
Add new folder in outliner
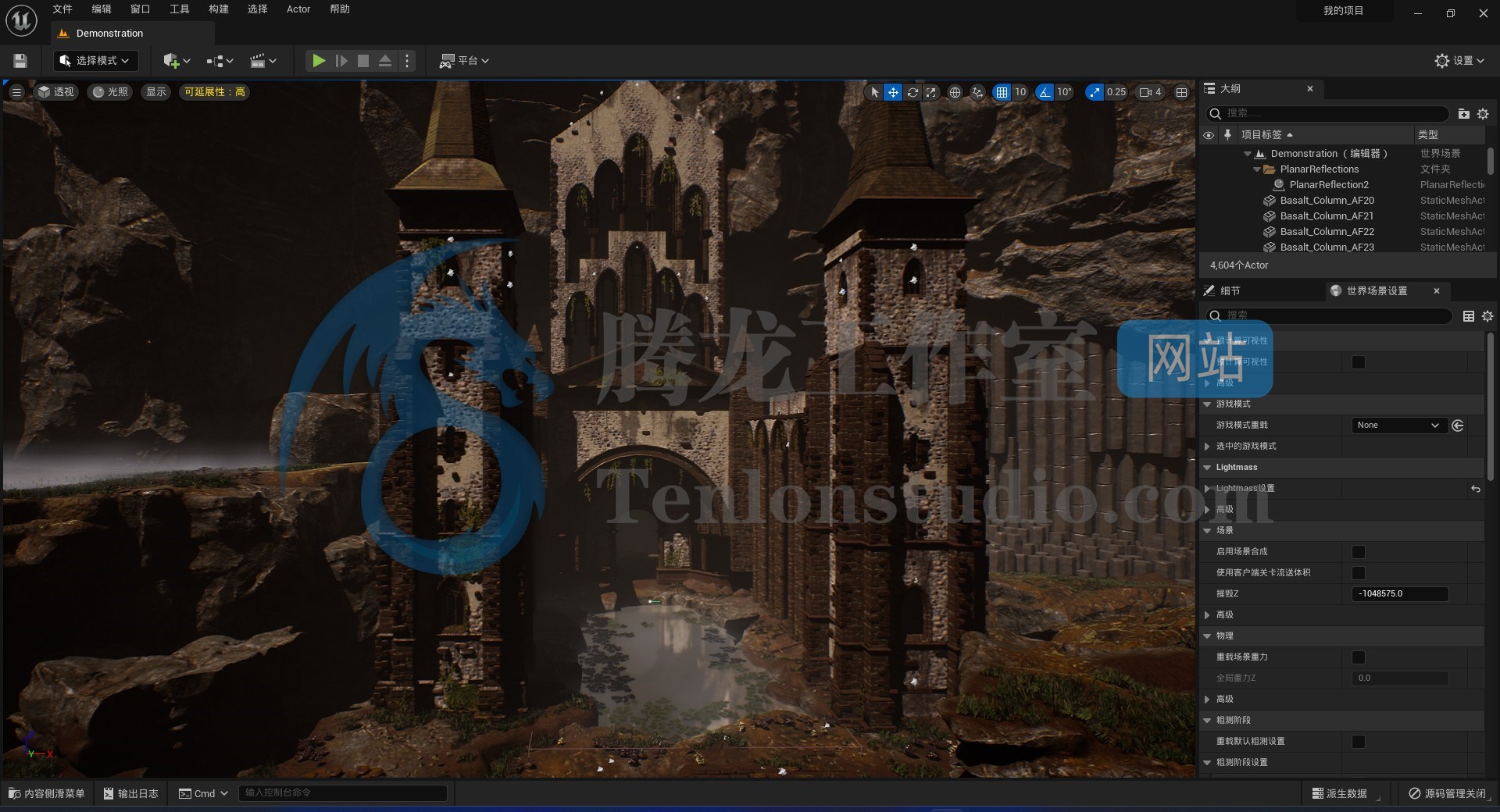tap(1463, 114)
